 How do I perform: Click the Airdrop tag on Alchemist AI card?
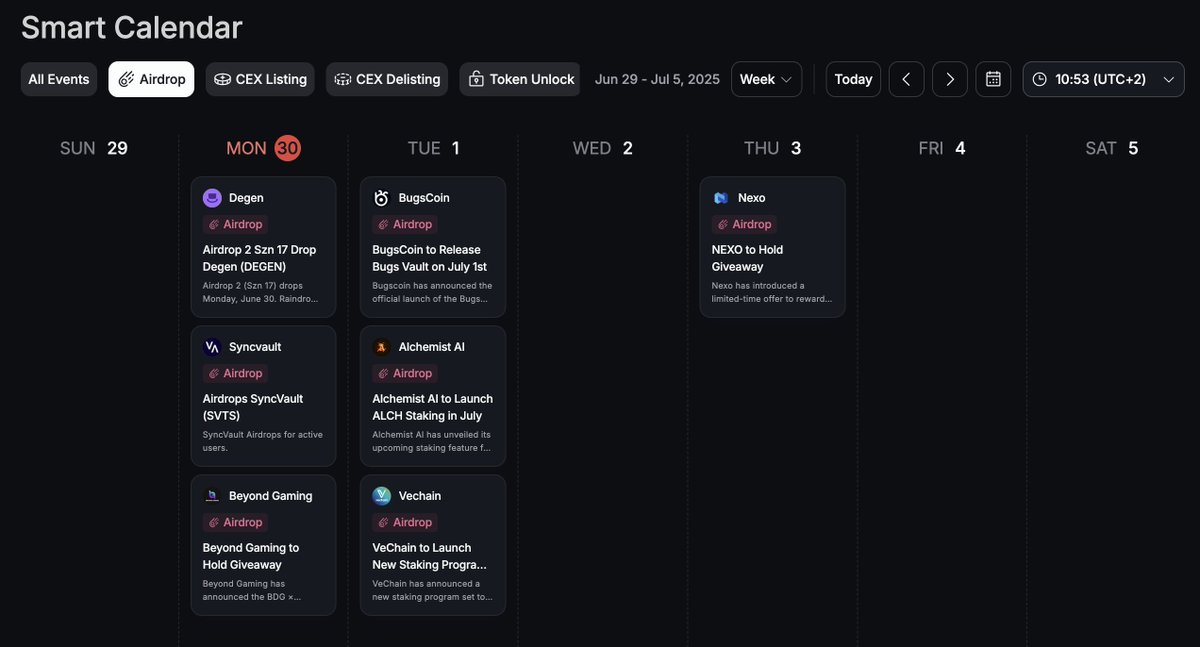(x=405, y=373)
